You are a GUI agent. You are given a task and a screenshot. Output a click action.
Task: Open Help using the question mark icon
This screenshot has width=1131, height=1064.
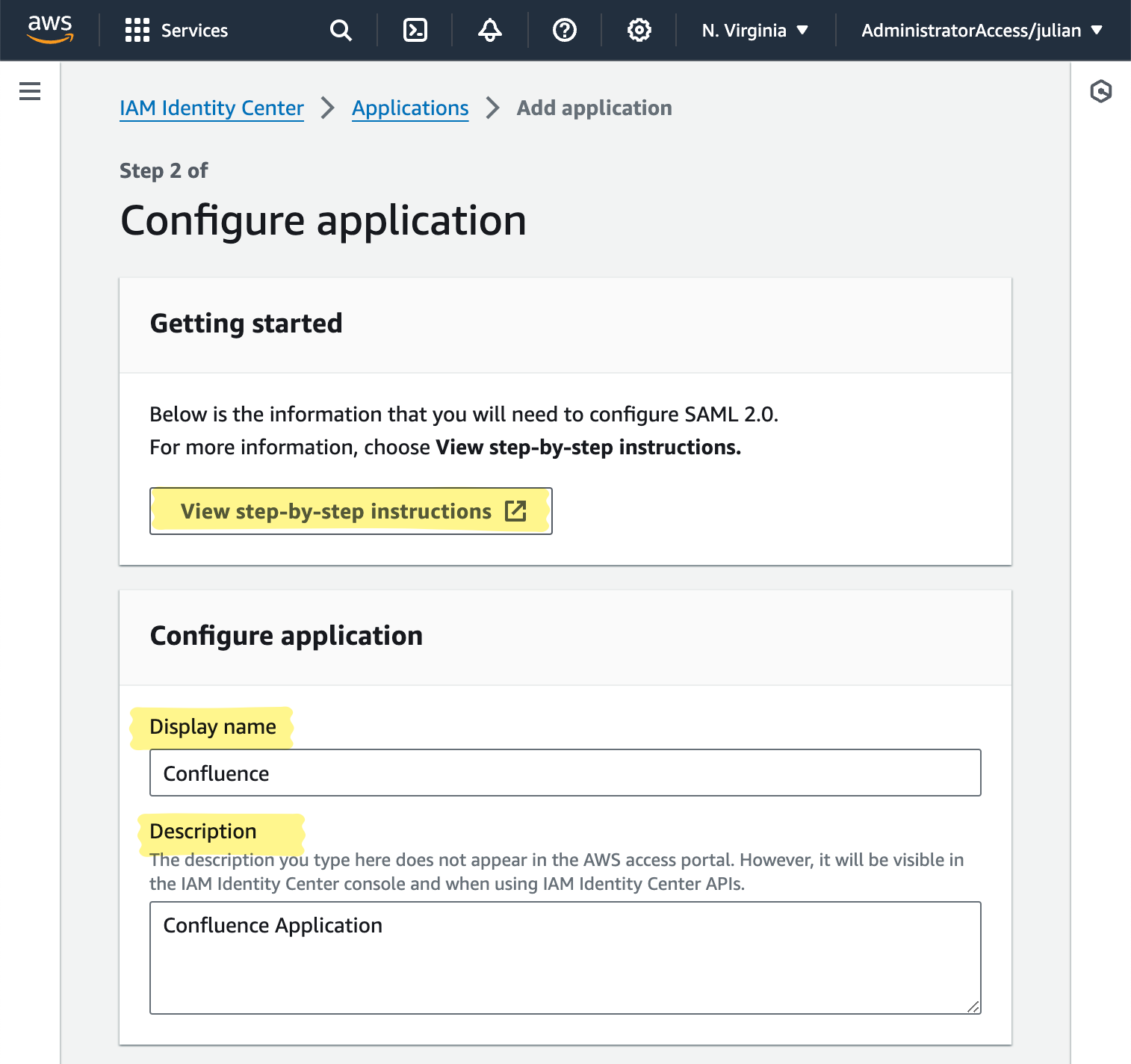(x=564, y=30)
